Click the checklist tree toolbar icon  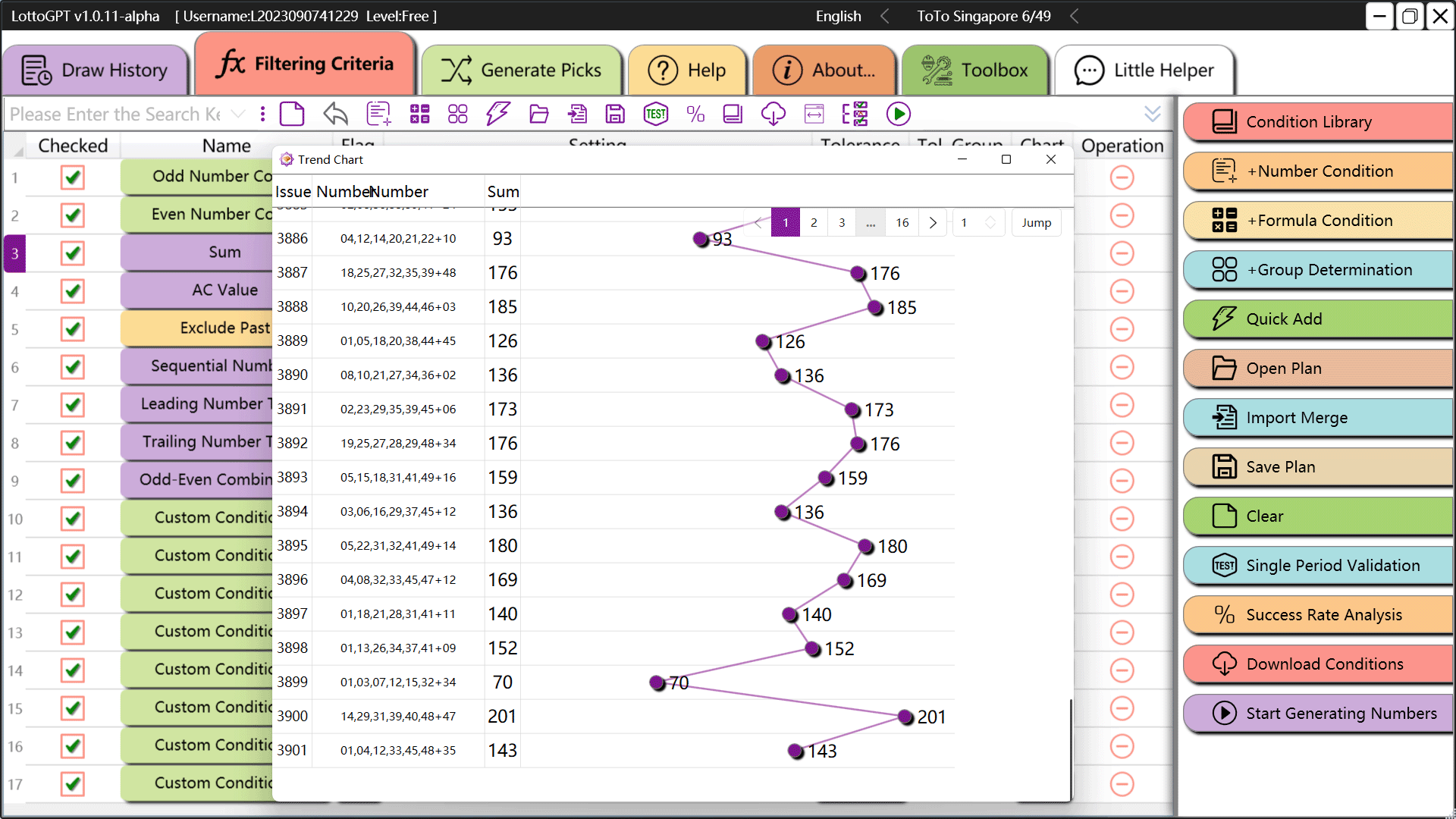click(x=855, y=115)
